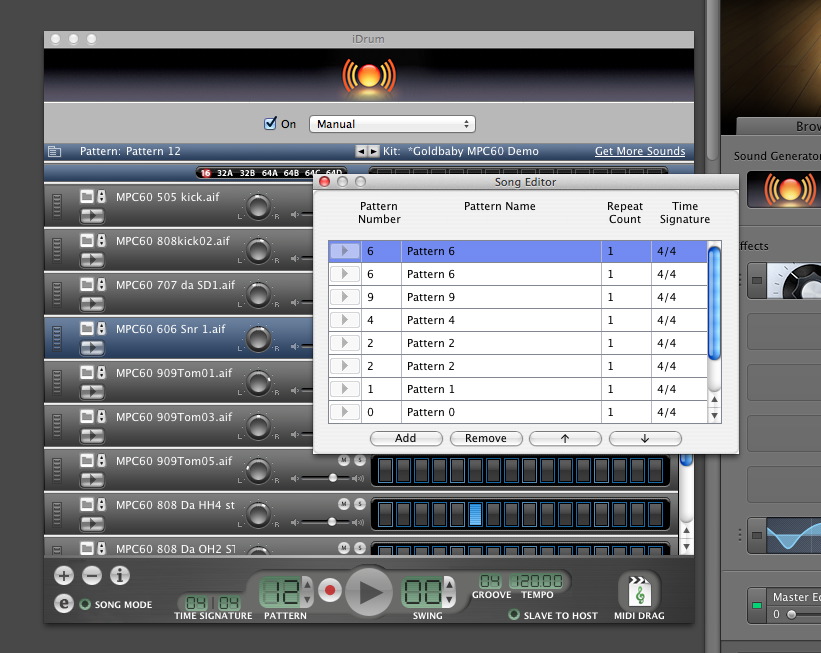
Task: Uncheck the On checkbox
Action: coord(270,124)
